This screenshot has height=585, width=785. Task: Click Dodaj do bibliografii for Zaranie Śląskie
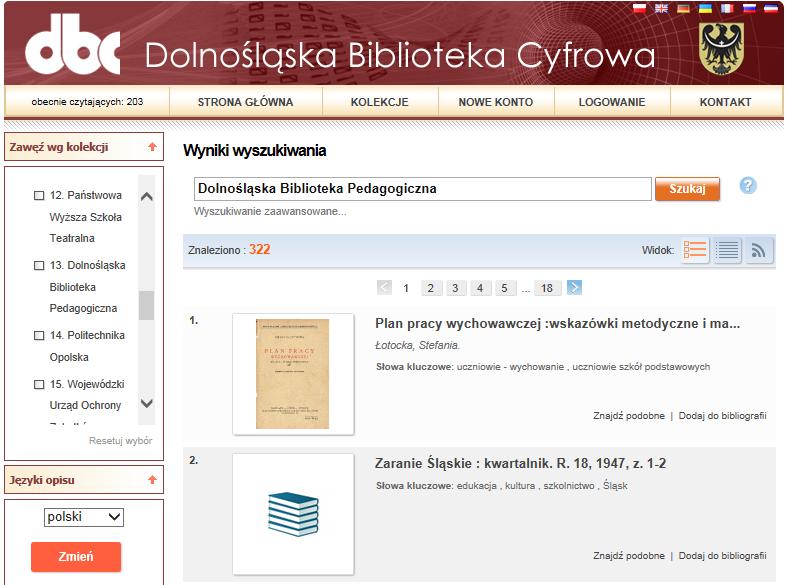click(722, 555)
